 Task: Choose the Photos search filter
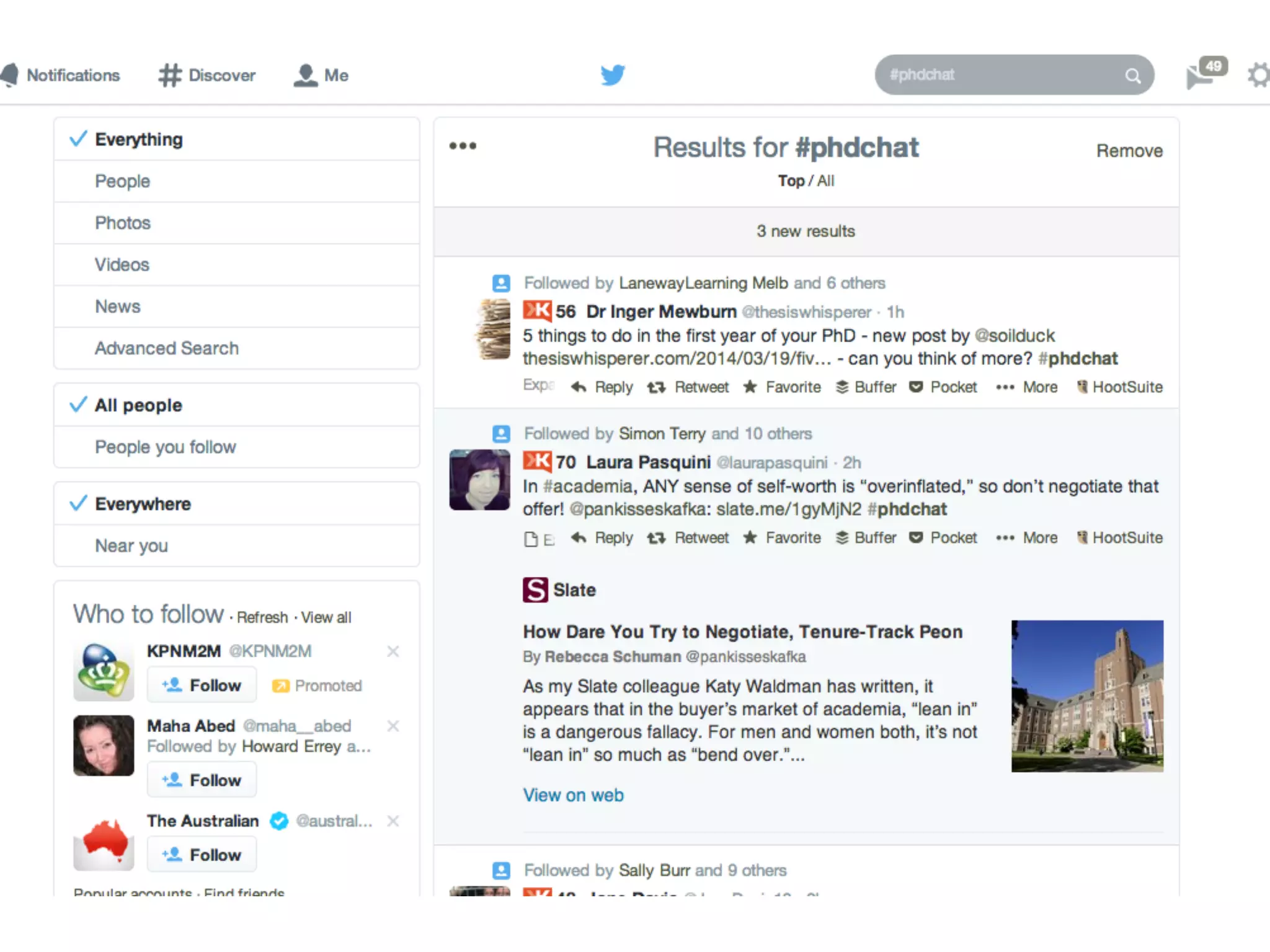(x=123, y=223)
